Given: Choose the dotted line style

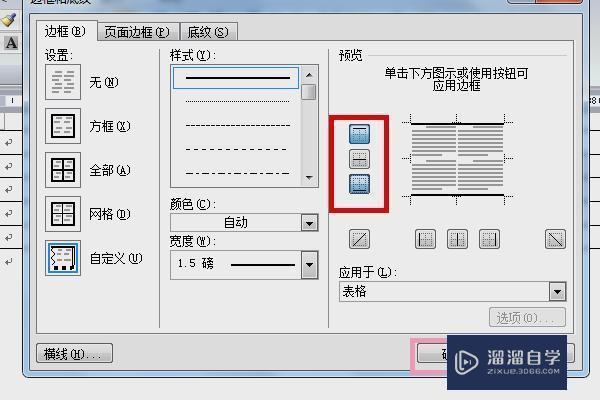Looking at the screenshot, I should (237, 101).
